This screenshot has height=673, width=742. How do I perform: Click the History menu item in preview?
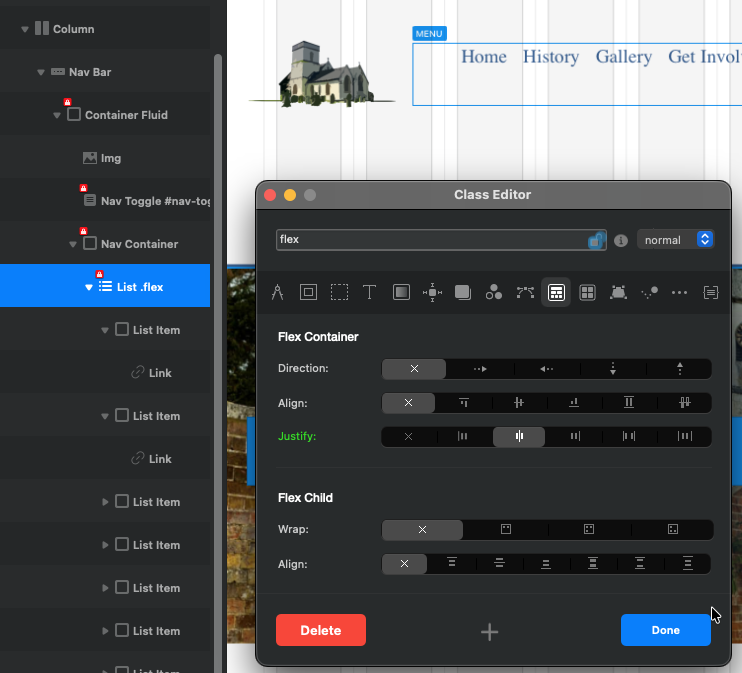[550, 57]
